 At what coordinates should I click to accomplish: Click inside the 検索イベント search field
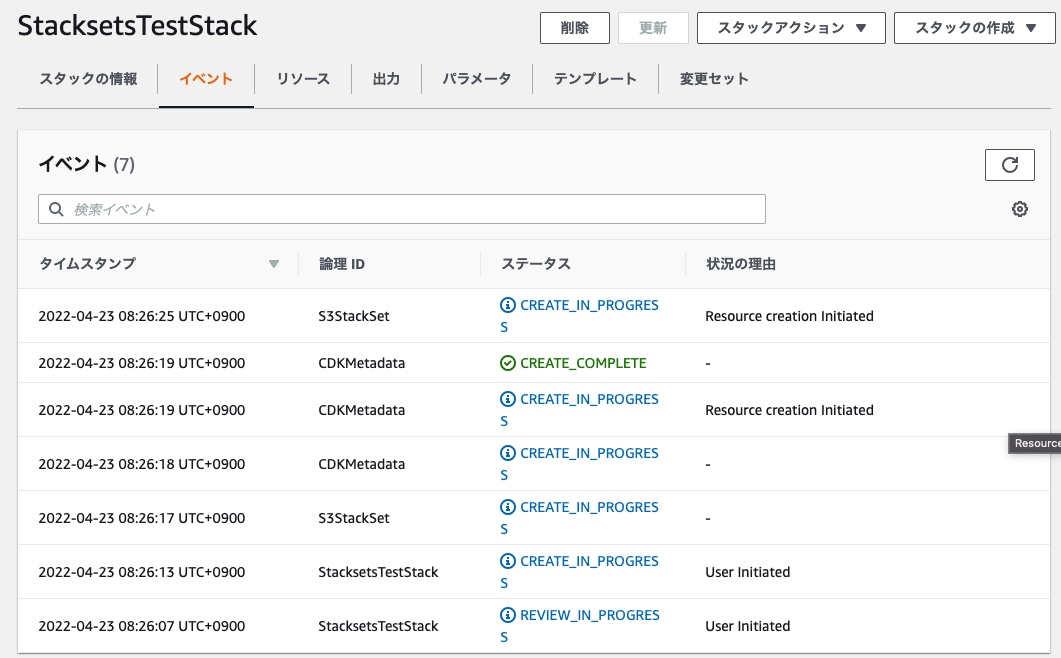(400, 208)
